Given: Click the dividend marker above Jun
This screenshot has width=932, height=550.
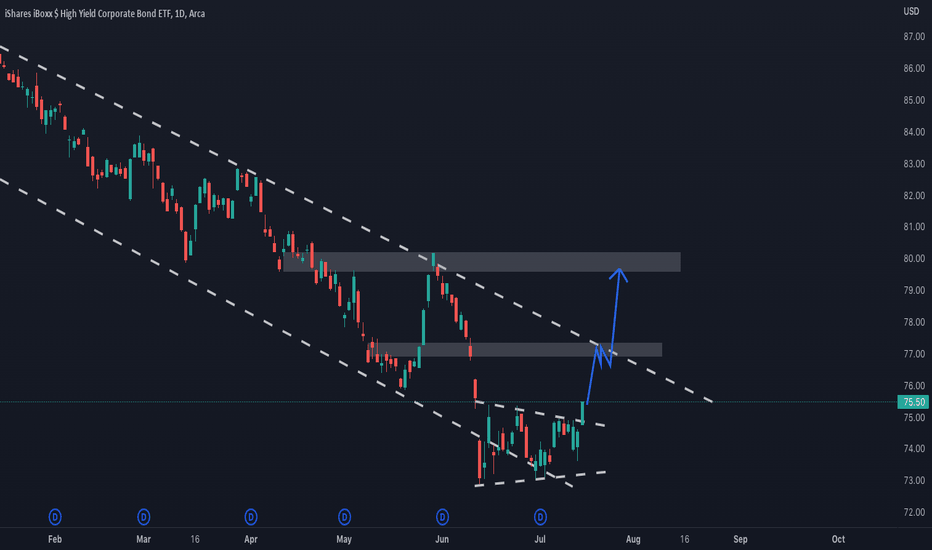Looking at the screenshot, I should (442, 517).
